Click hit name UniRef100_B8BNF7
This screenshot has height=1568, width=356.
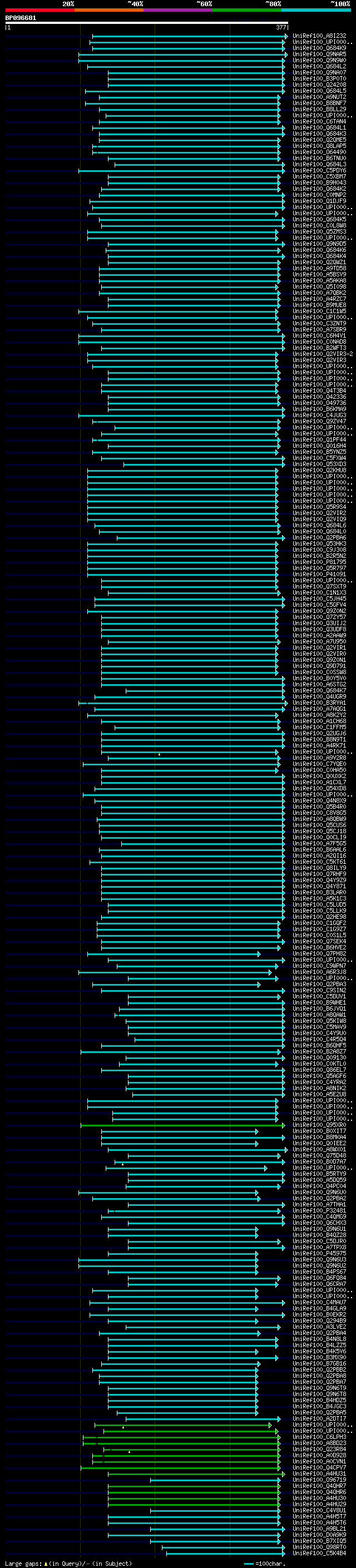[x=319, y=103]
